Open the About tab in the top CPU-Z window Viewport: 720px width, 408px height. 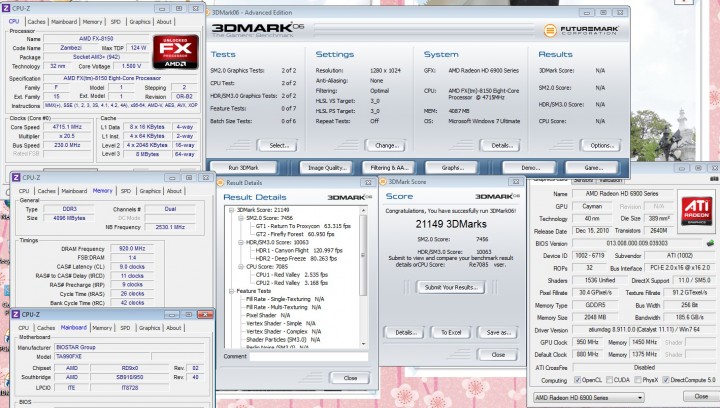pos(164,22)
